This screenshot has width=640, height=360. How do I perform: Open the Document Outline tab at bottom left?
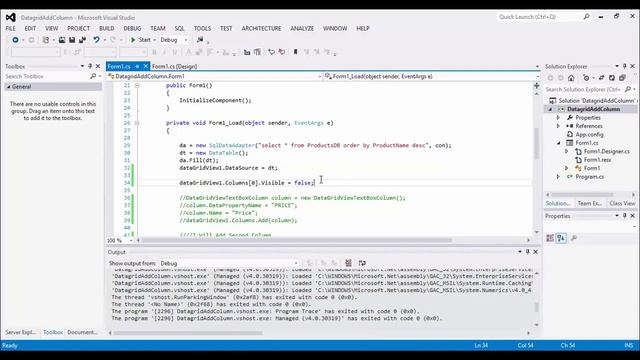(x=82, y=332)
